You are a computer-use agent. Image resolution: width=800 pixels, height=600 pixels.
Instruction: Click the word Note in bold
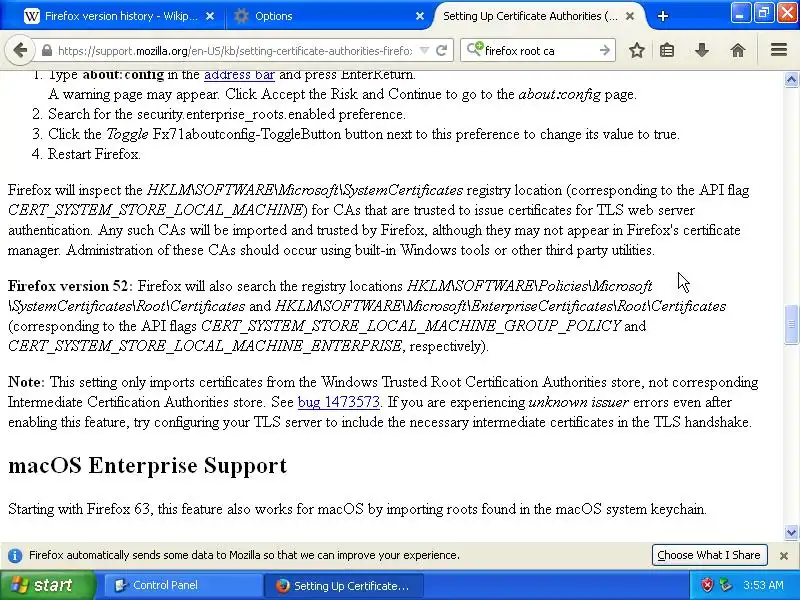point(26,382)
